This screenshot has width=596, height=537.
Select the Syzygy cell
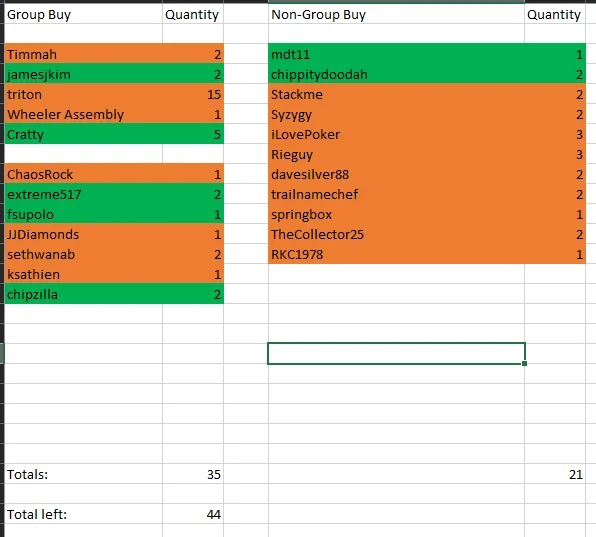[x=396, y=114]
